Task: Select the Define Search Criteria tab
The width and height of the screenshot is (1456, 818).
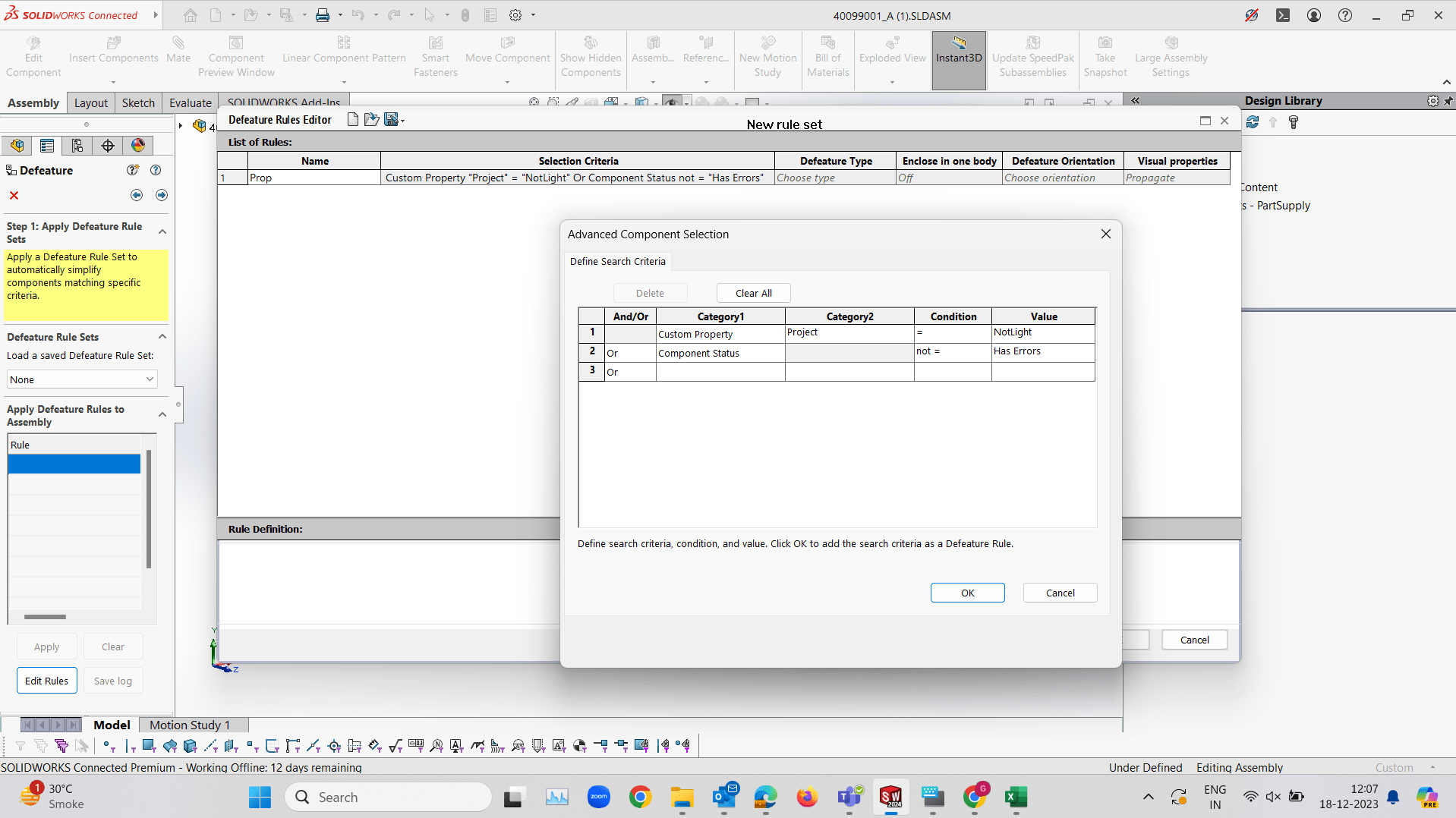Action: click(618, 261)
